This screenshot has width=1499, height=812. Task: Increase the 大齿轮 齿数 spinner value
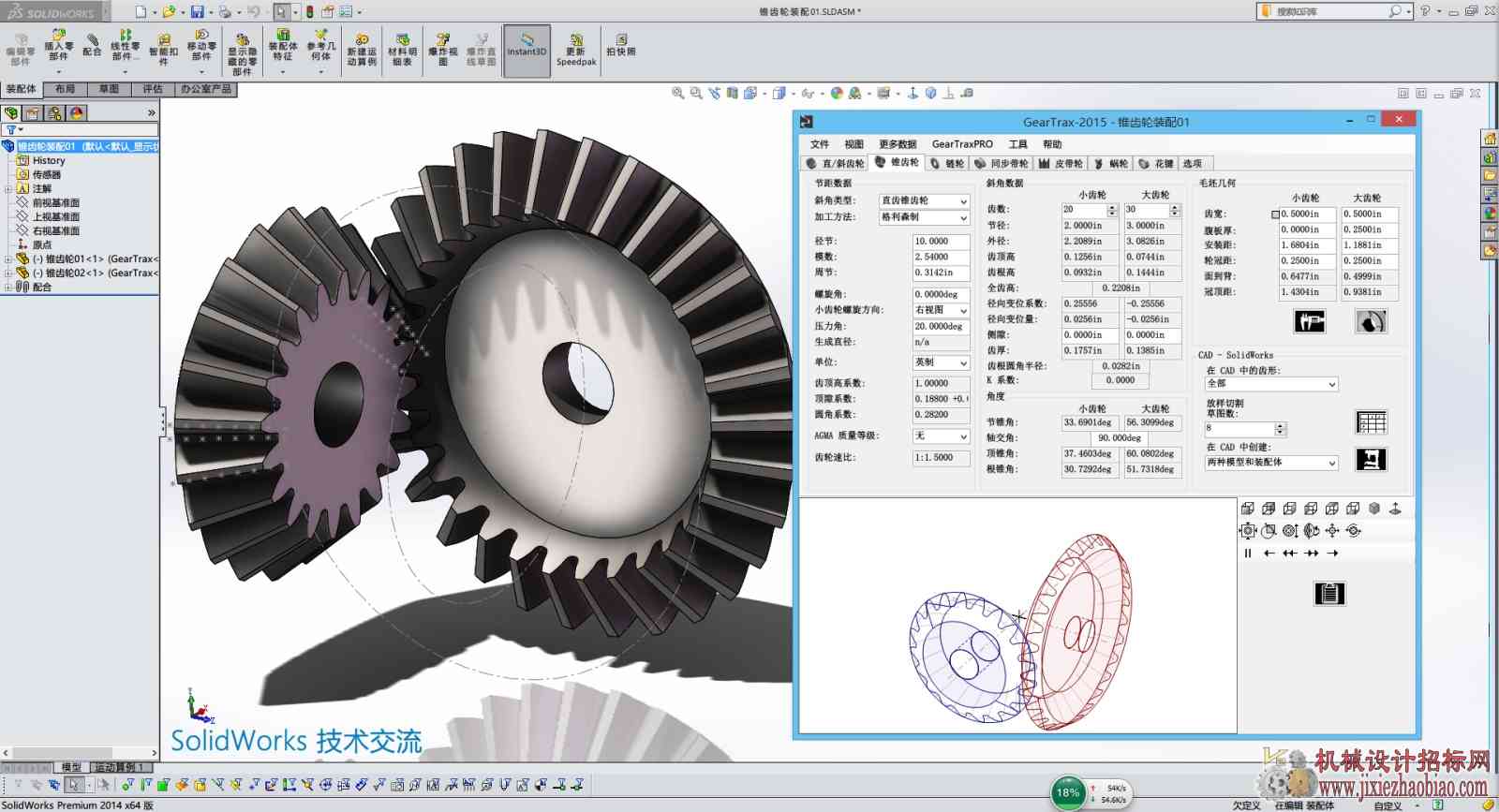[x=1175, y=207]
